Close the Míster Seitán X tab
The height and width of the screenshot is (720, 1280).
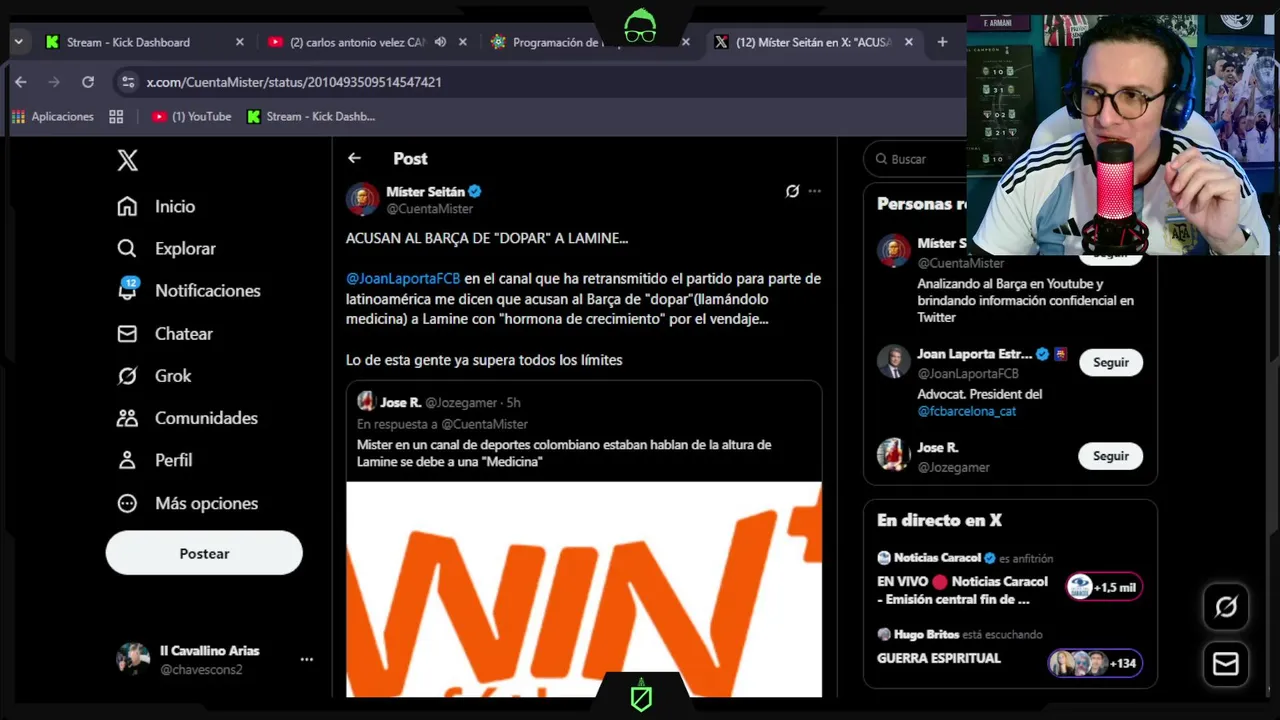pyautogui.click(x=909, y=42)
